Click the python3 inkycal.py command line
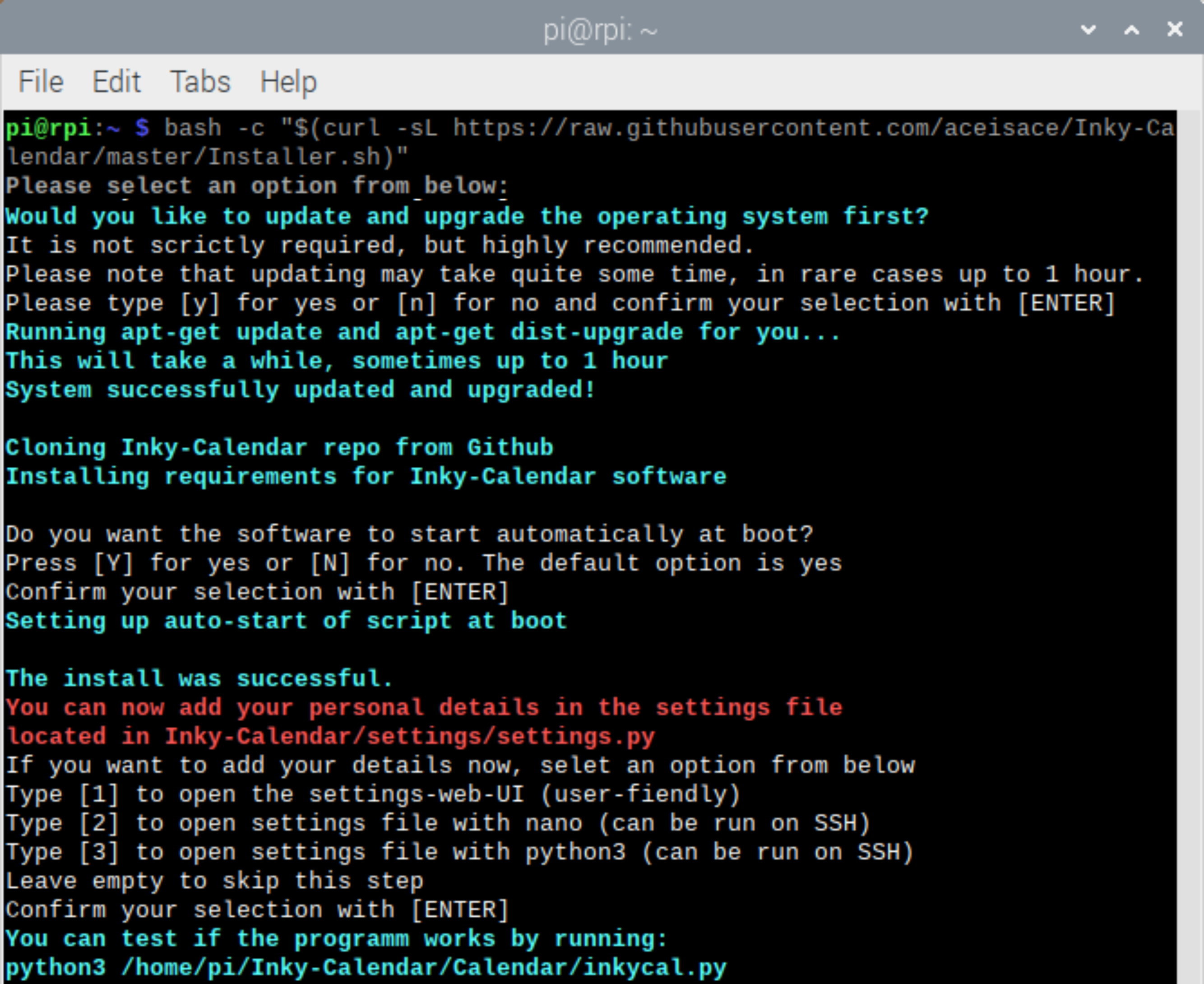Screen dimensions: 1204x984 tap(366, 968)
